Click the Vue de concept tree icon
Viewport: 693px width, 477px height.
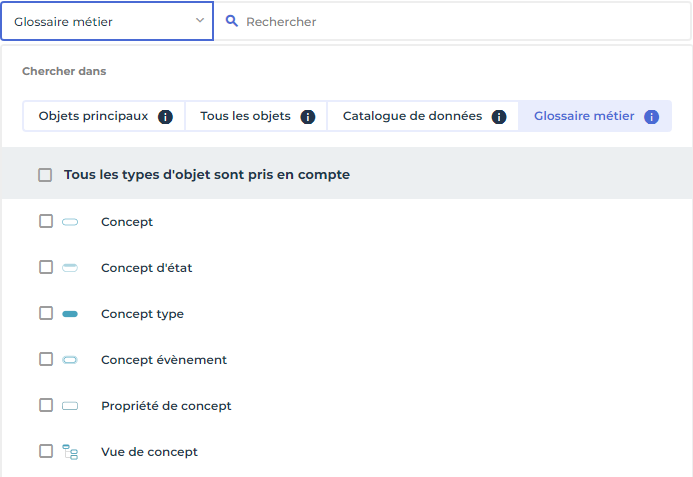70,452
